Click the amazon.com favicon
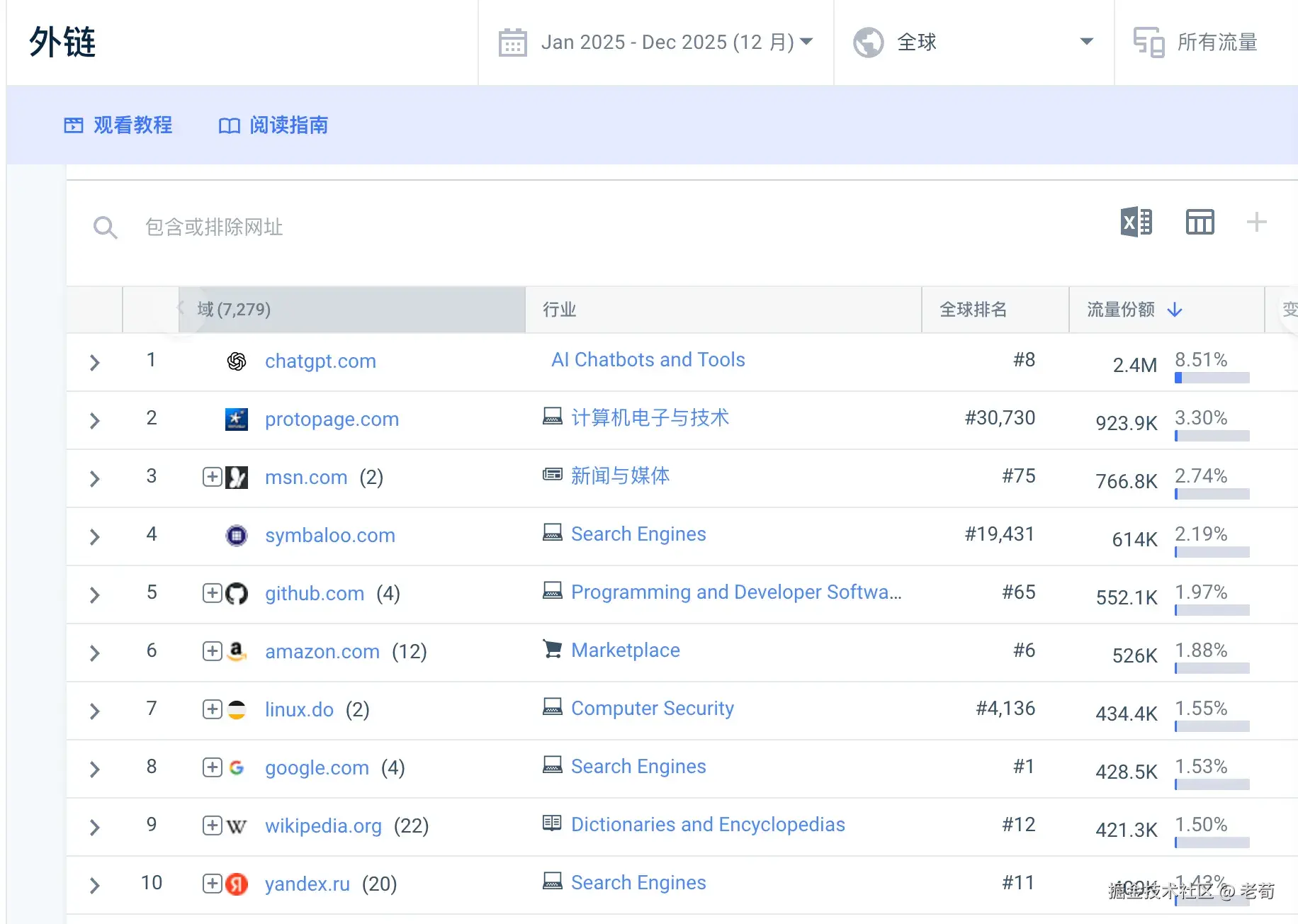This screenshot has width=1298, height=924. (237, 652)
